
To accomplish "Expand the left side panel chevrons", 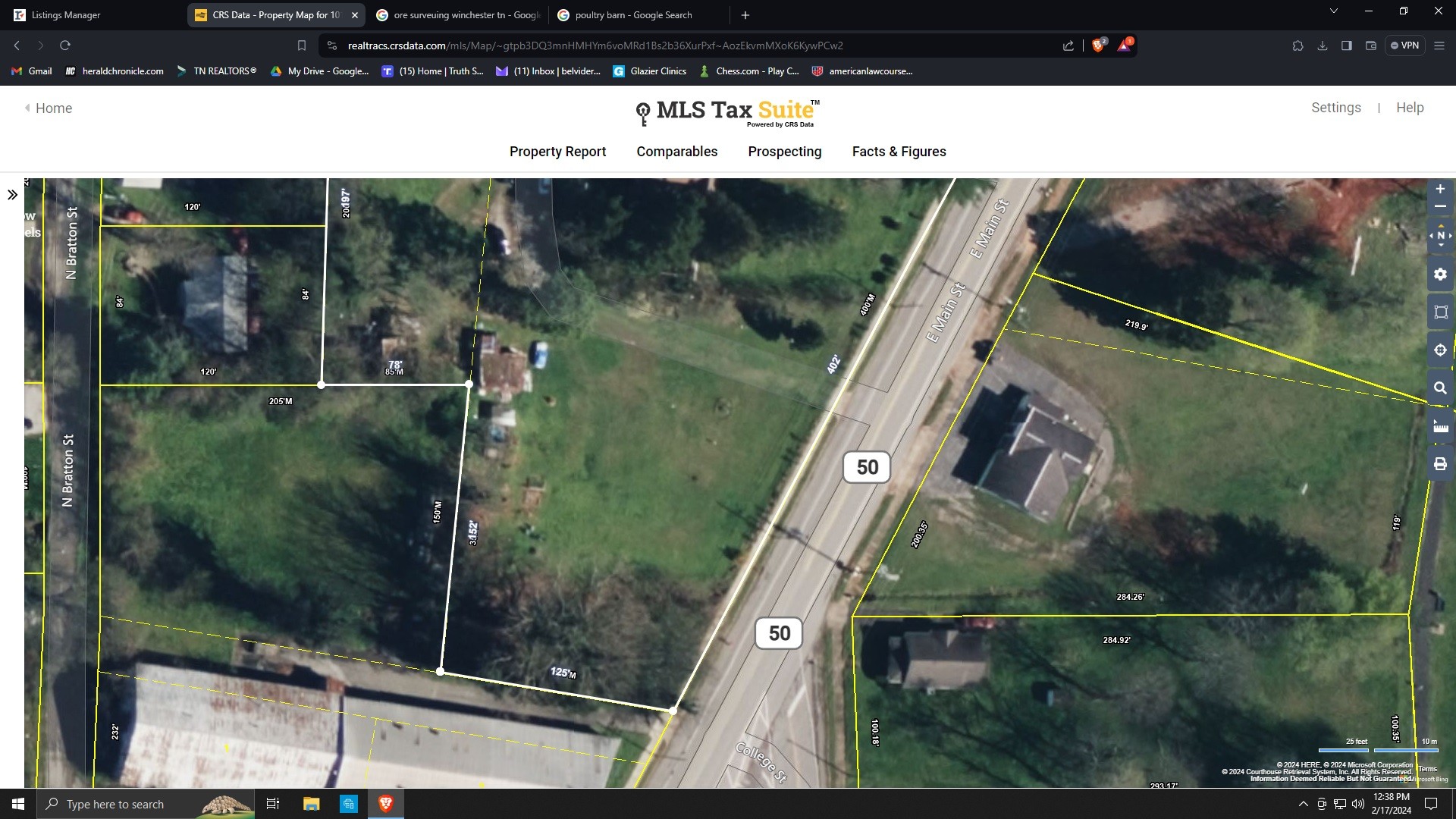I will coord(12,195).
